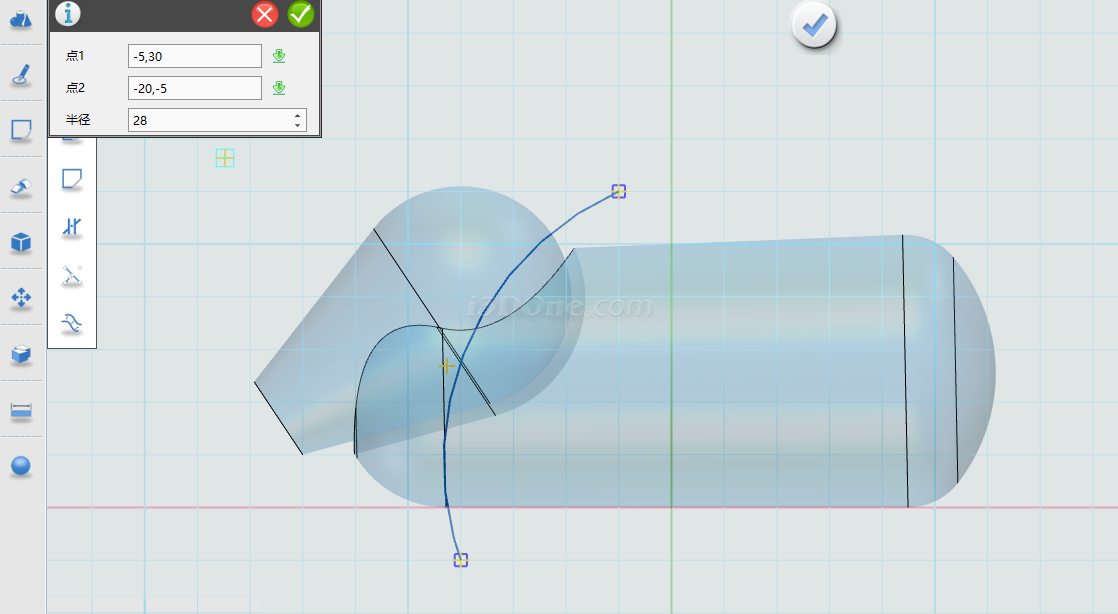Click the 点2 coordinate input field

tap(194, 88)
